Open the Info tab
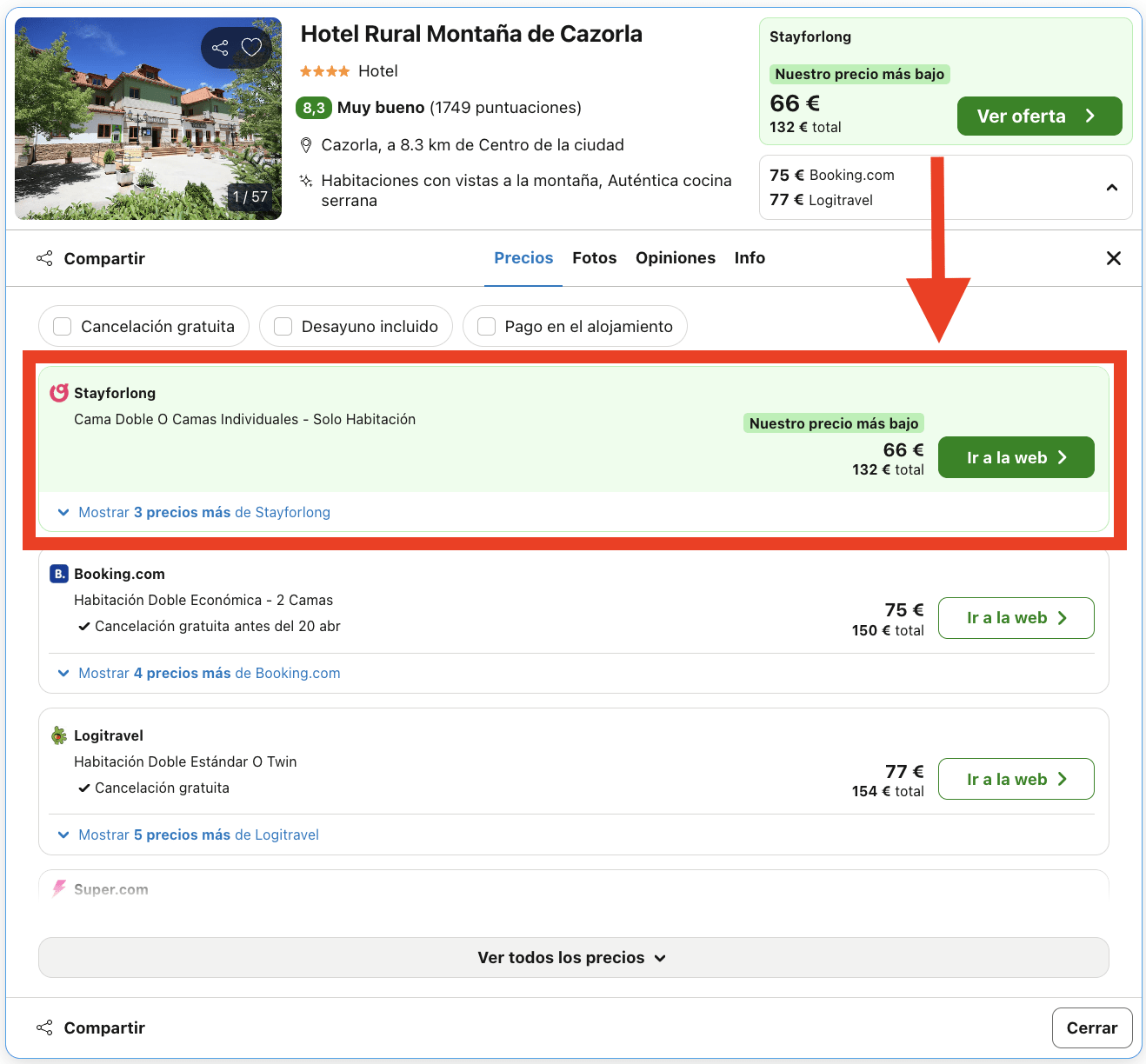Screen dimensions: 1146x1064 pos(750,258)
